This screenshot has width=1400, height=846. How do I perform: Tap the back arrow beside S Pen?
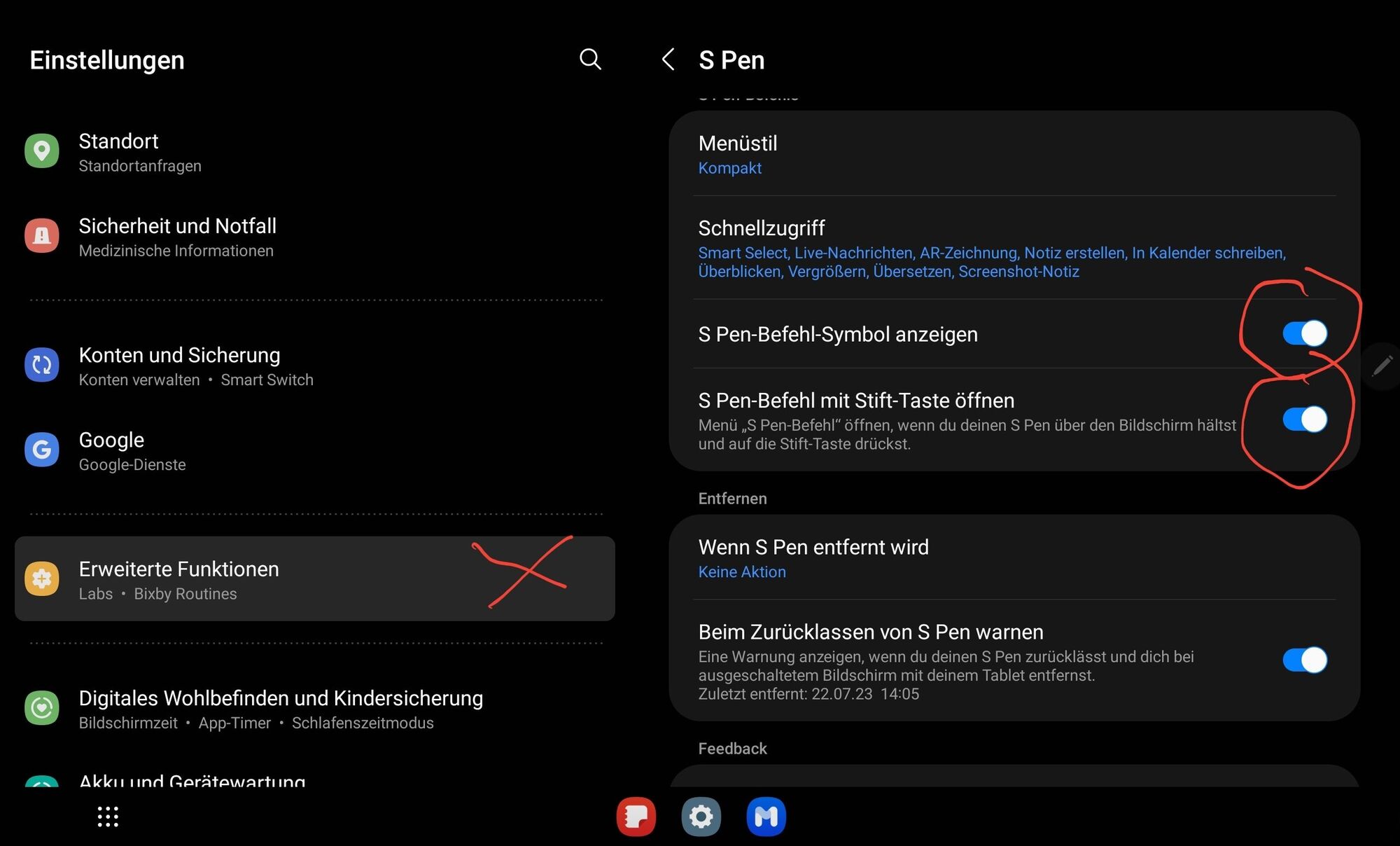(668, 60)
